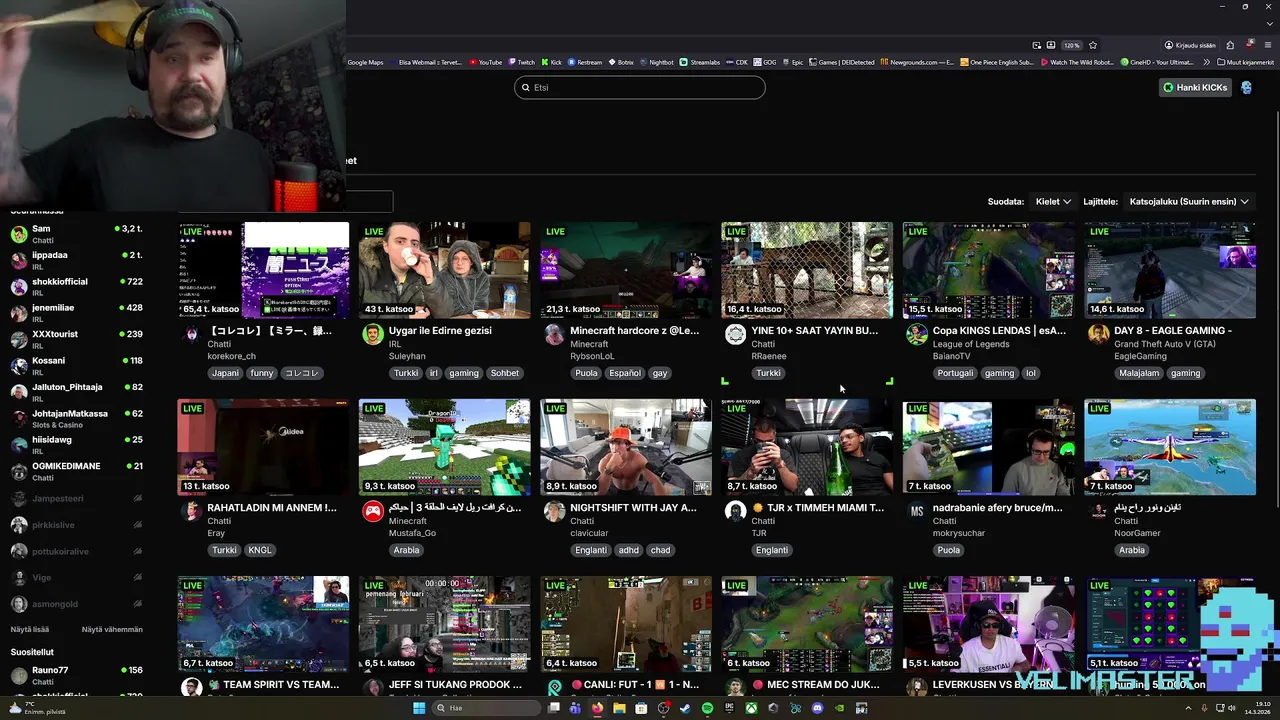Open Discord from the taskbar

(x=817, y=708)
